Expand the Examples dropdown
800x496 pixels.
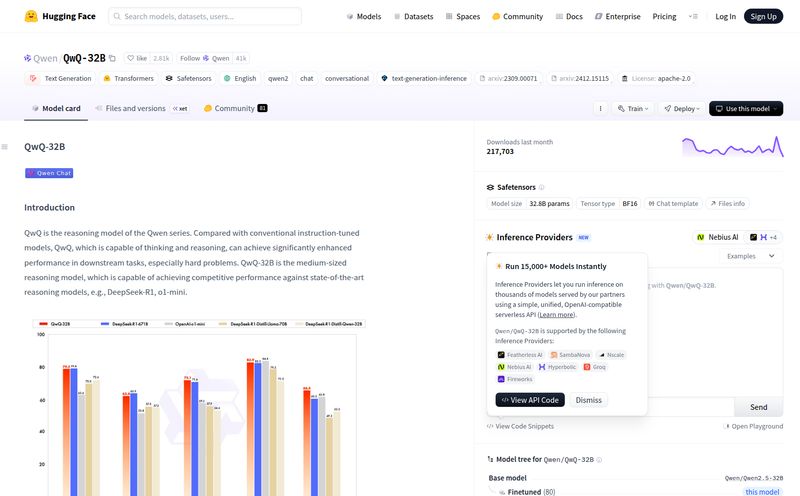pyautogui.click(x=752, y=256)
